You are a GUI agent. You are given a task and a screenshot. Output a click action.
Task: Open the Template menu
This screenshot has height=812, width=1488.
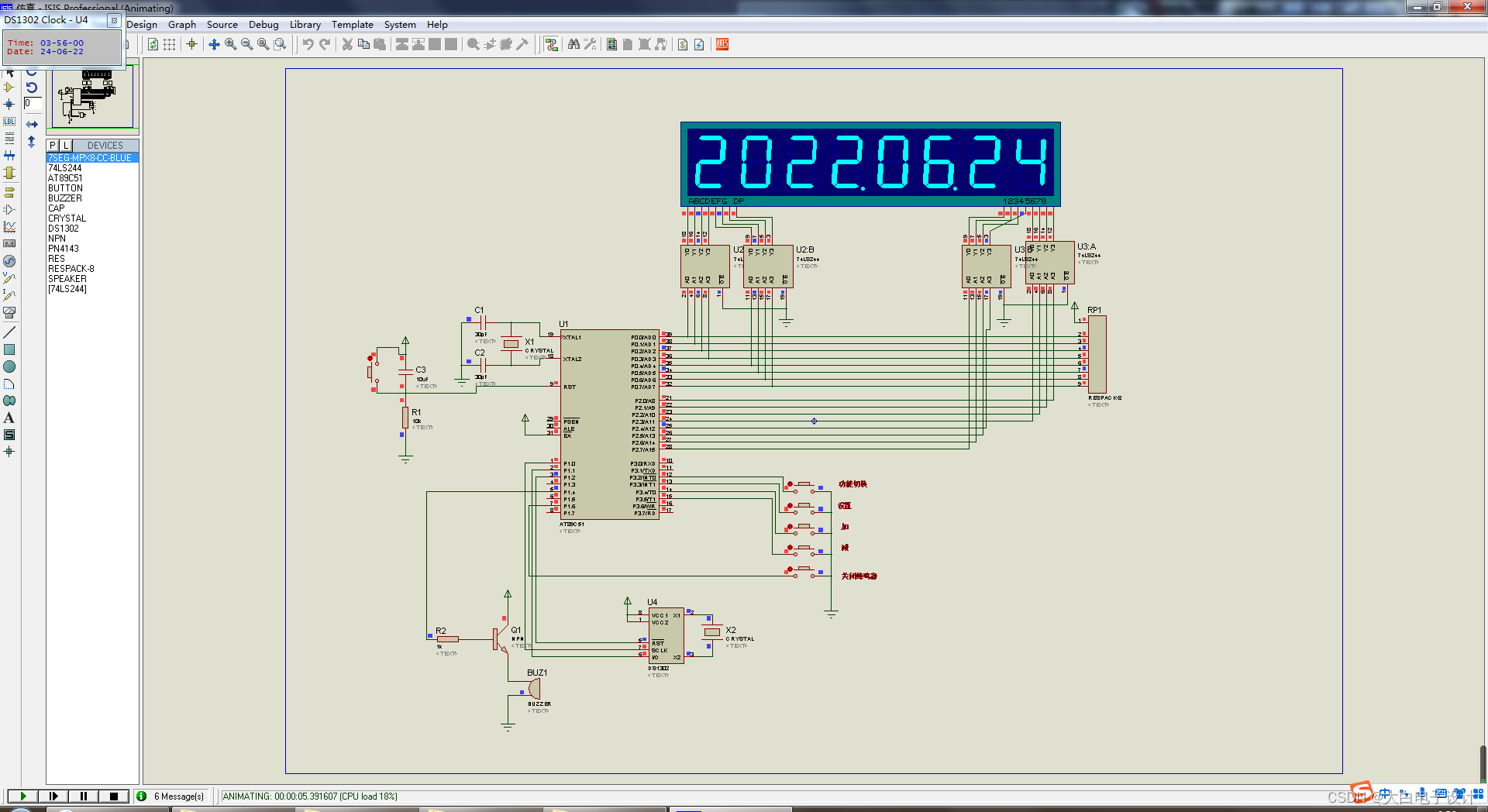click(353, 25)
